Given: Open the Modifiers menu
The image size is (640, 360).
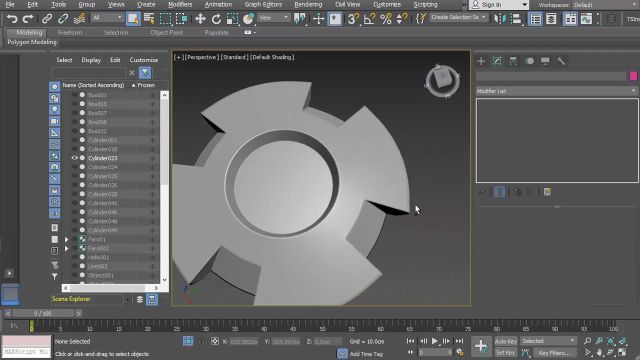Looking at the screenshot, I should pyautogui.click(x=180, y=4).
